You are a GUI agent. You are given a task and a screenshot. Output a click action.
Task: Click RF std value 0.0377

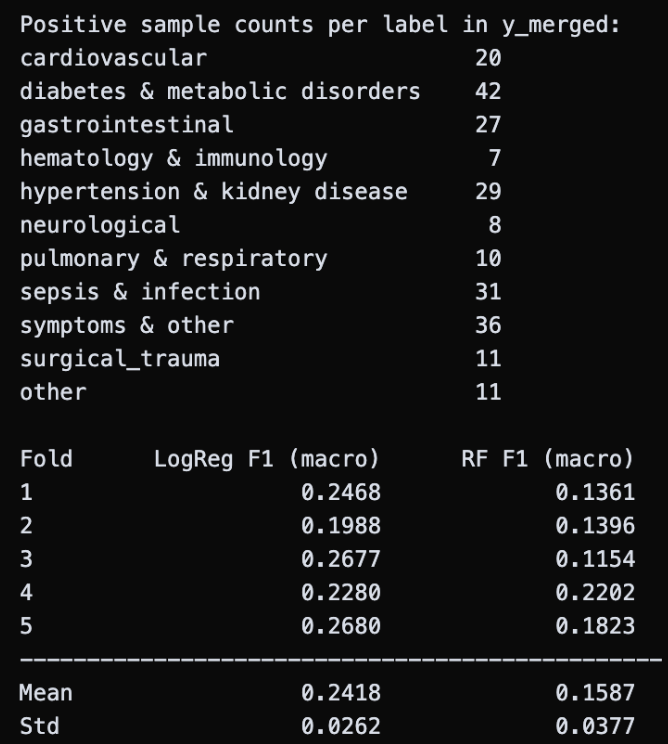point(595,726)
